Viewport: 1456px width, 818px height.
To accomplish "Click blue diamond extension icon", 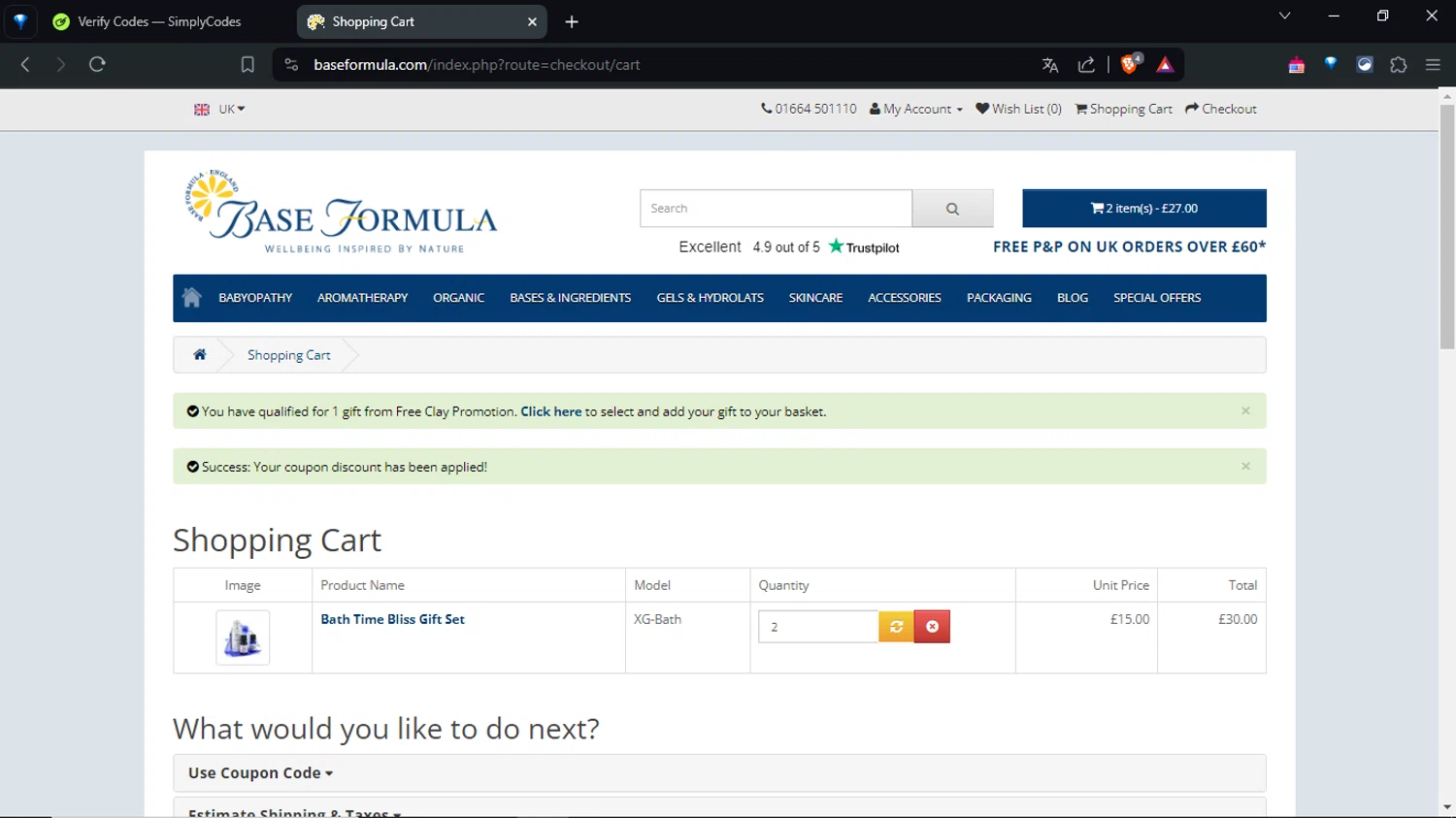I will tap(1331, 64).
